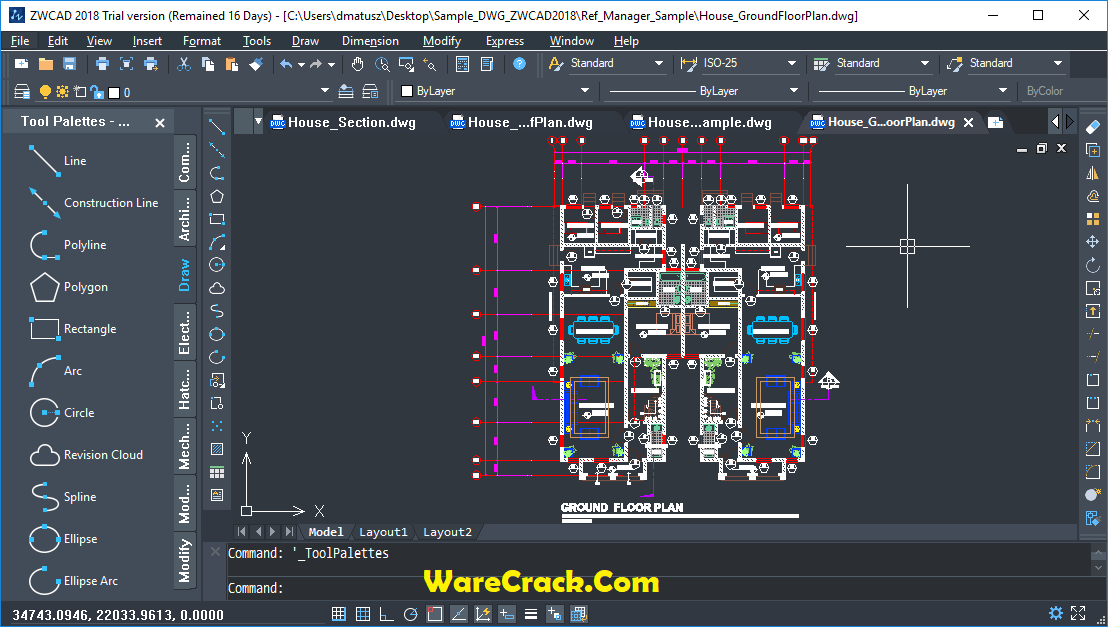1108x627 pixels.
Task: Open the Modify palette side tab
Action: (184, 561)
